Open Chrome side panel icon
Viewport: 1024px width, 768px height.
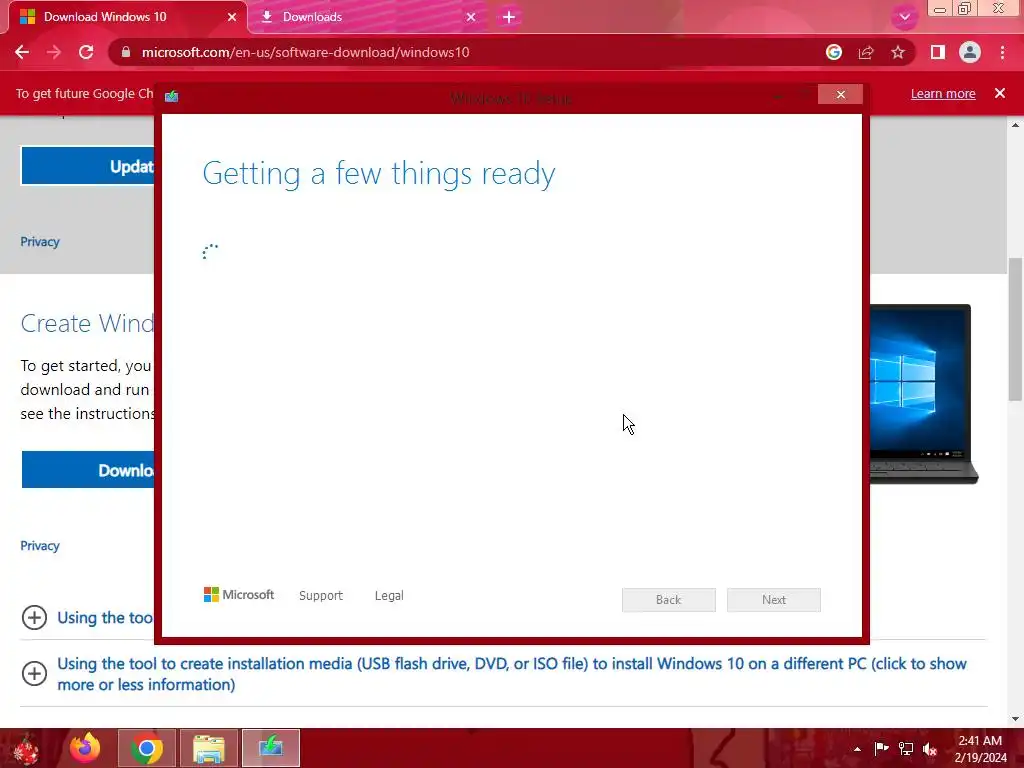tap(938, 52)
